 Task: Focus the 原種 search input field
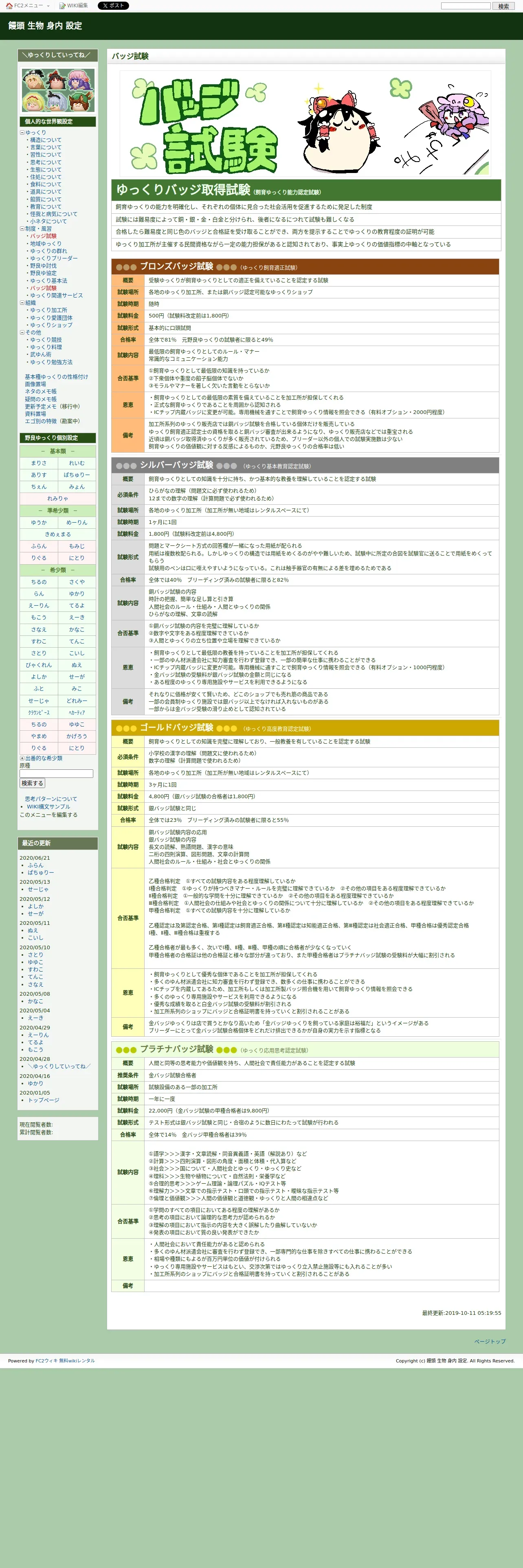(56, 774)
